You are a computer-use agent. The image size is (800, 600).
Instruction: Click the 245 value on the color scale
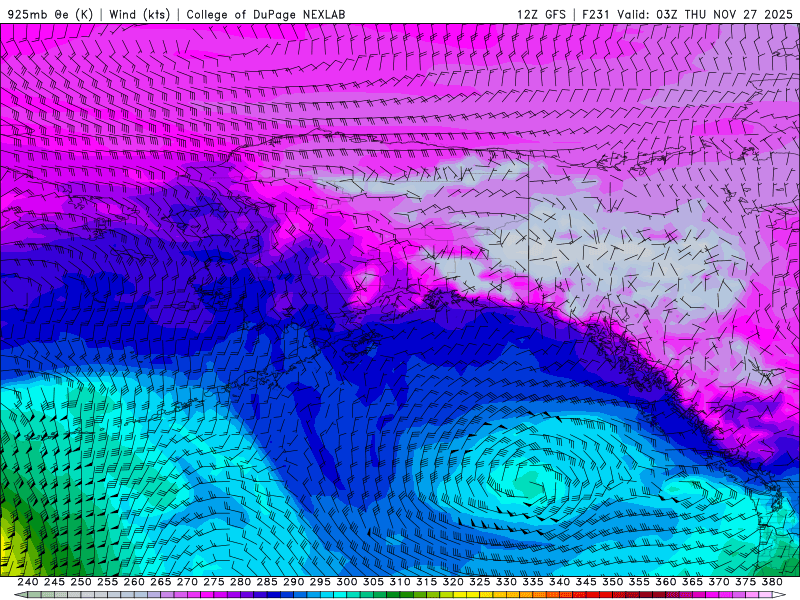click(54, 582)
